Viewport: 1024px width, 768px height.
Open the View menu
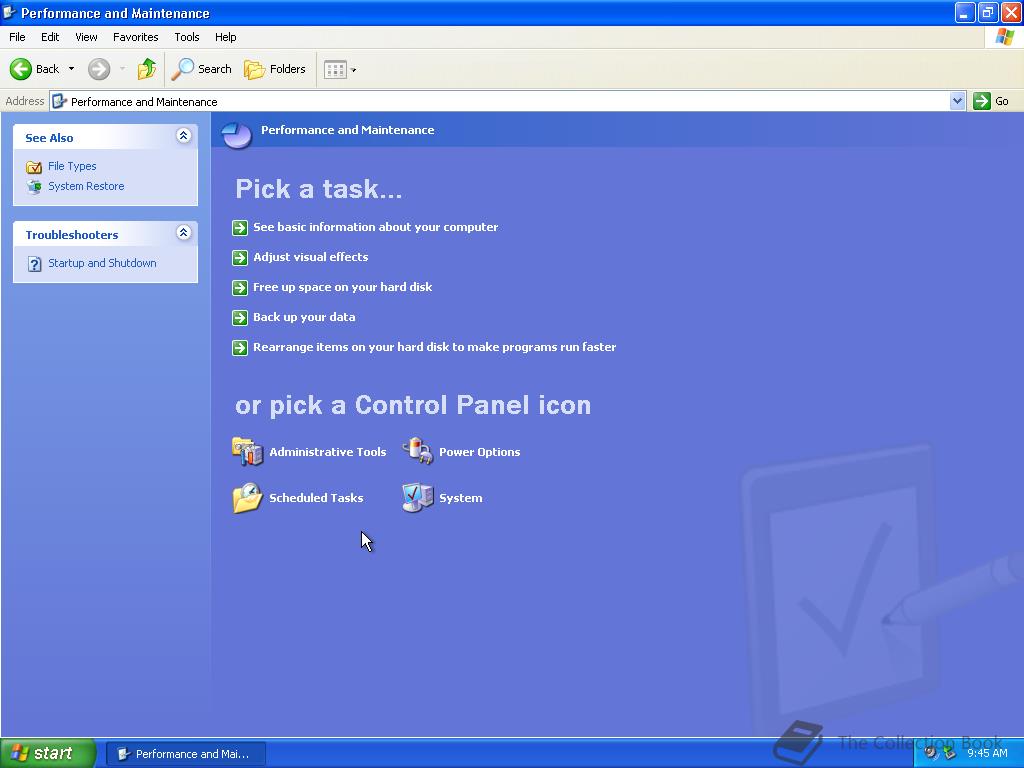(86, 37)
